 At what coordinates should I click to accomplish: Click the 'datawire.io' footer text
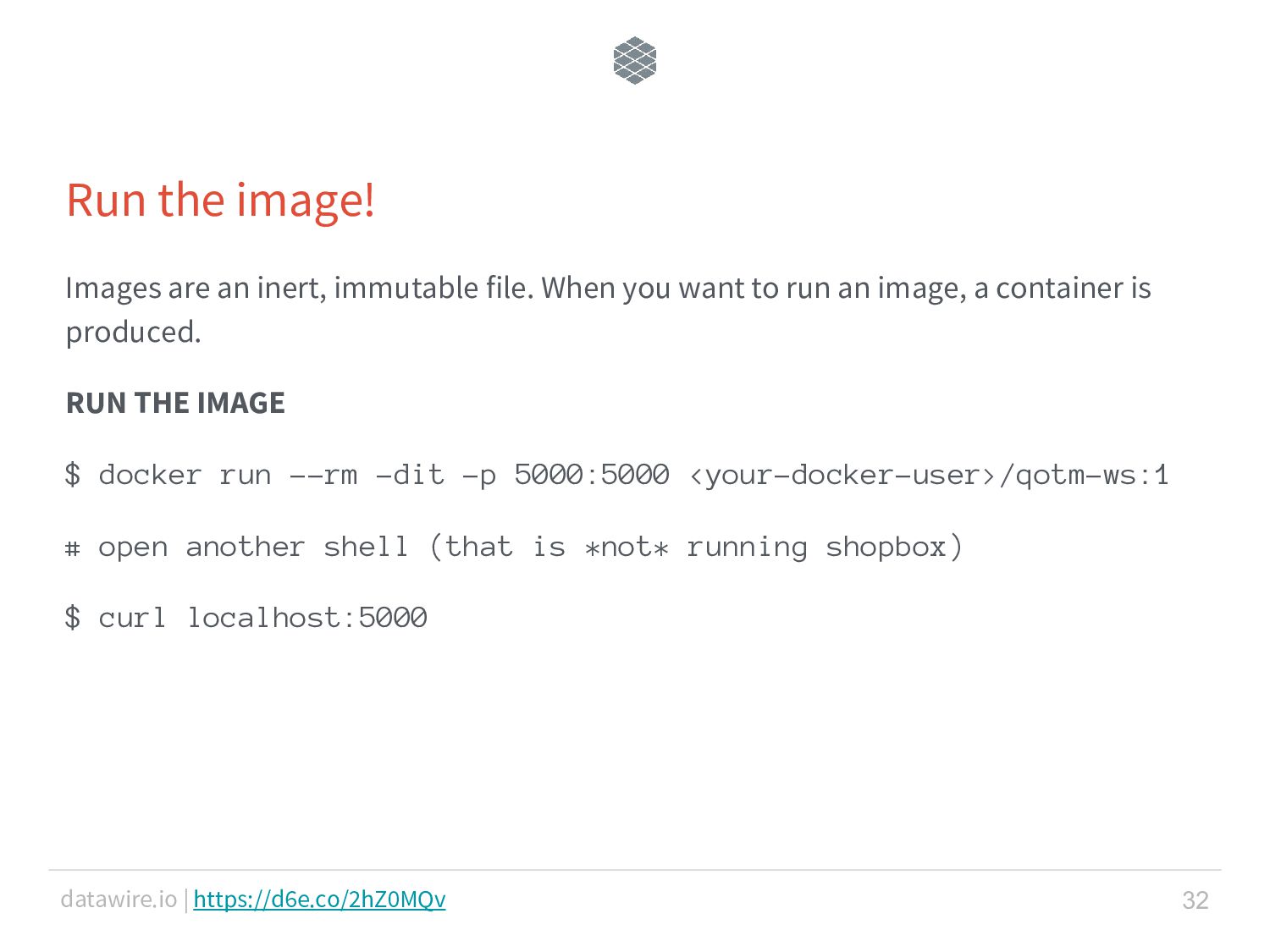point(119,899)
